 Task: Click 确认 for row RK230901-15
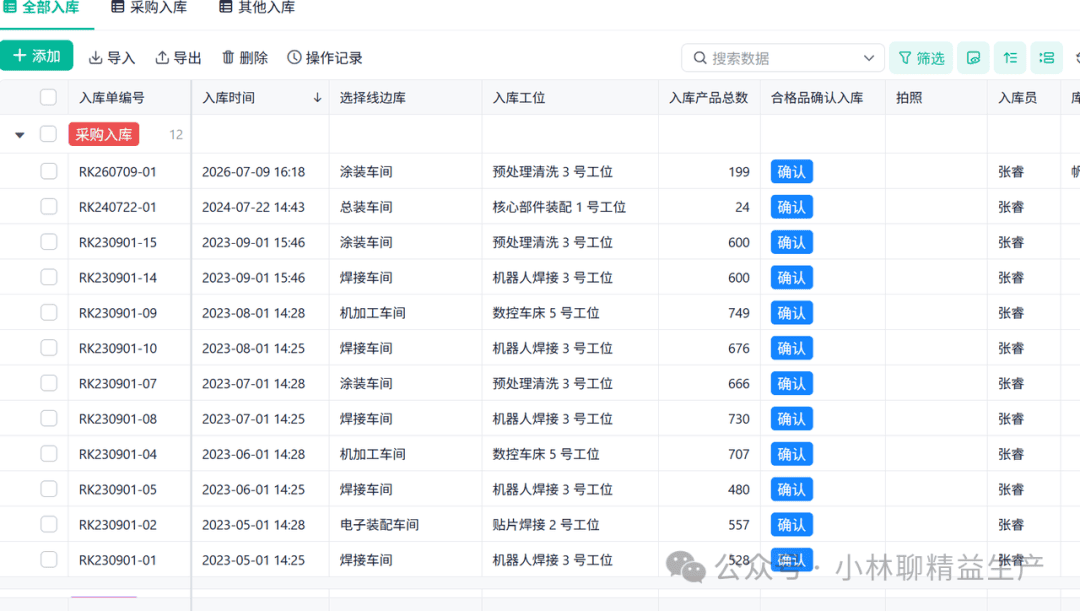point(791,242)
